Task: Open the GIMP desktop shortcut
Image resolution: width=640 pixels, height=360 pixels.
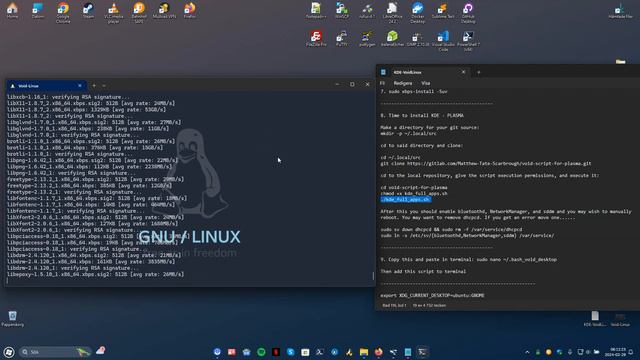Action: point(418,38)
